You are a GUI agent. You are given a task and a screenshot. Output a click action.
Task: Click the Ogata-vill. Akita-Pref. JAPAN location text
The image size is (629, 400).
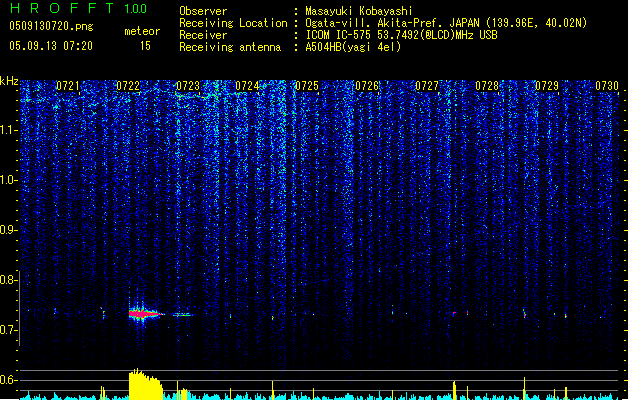coord(446,23)
